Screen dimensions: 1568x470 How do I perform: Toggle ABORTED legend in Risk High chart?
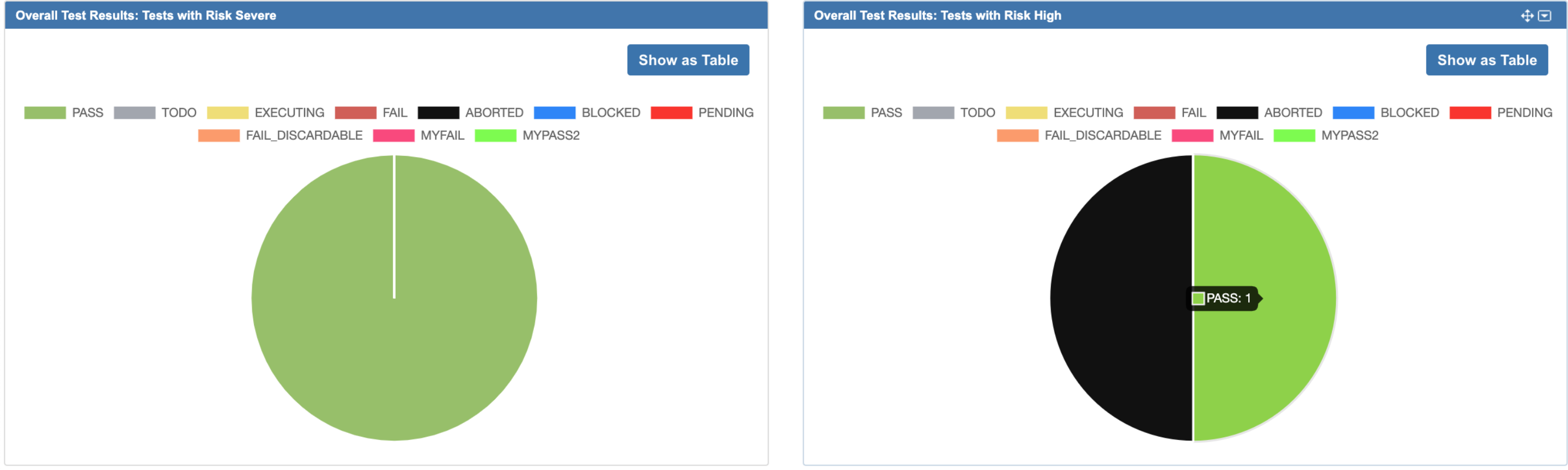[x=1269, y=113]
